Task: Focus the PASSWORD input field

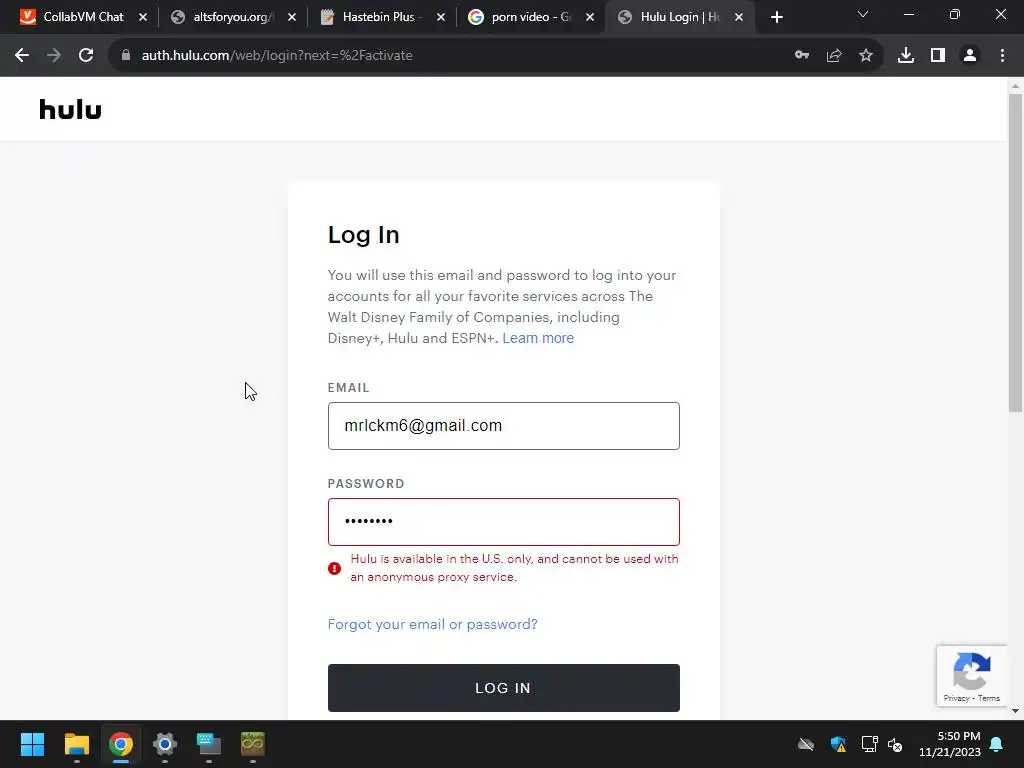Action: [504, 522]
